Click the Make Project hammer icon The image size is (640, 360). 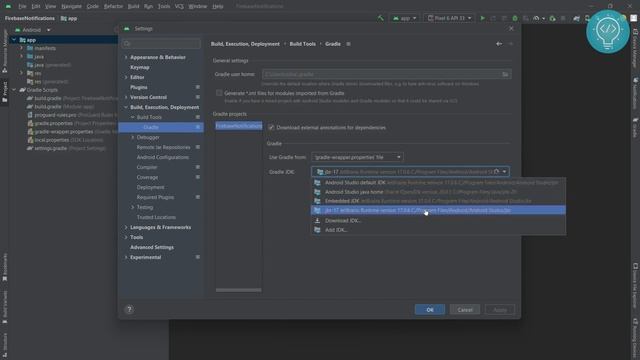(380, 18)
